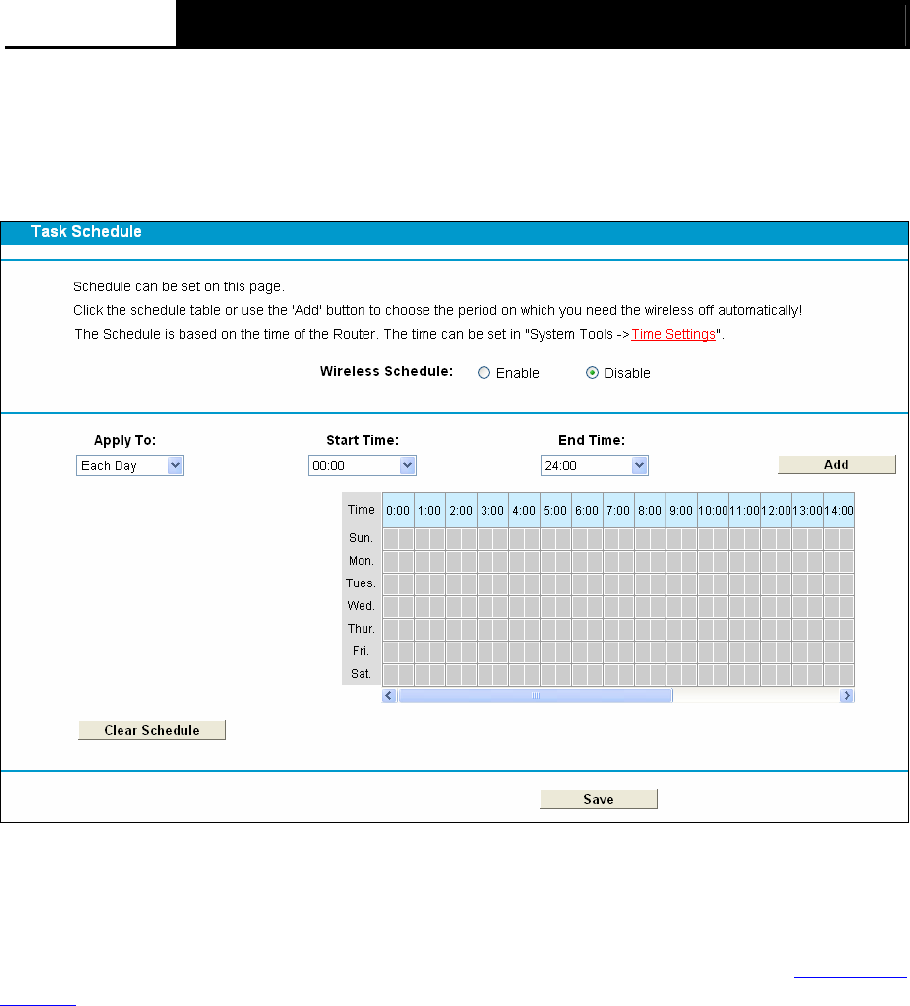This screenshot has height=1006, width=910.
Task: Click the 9:00 column header
Action: 681,511
